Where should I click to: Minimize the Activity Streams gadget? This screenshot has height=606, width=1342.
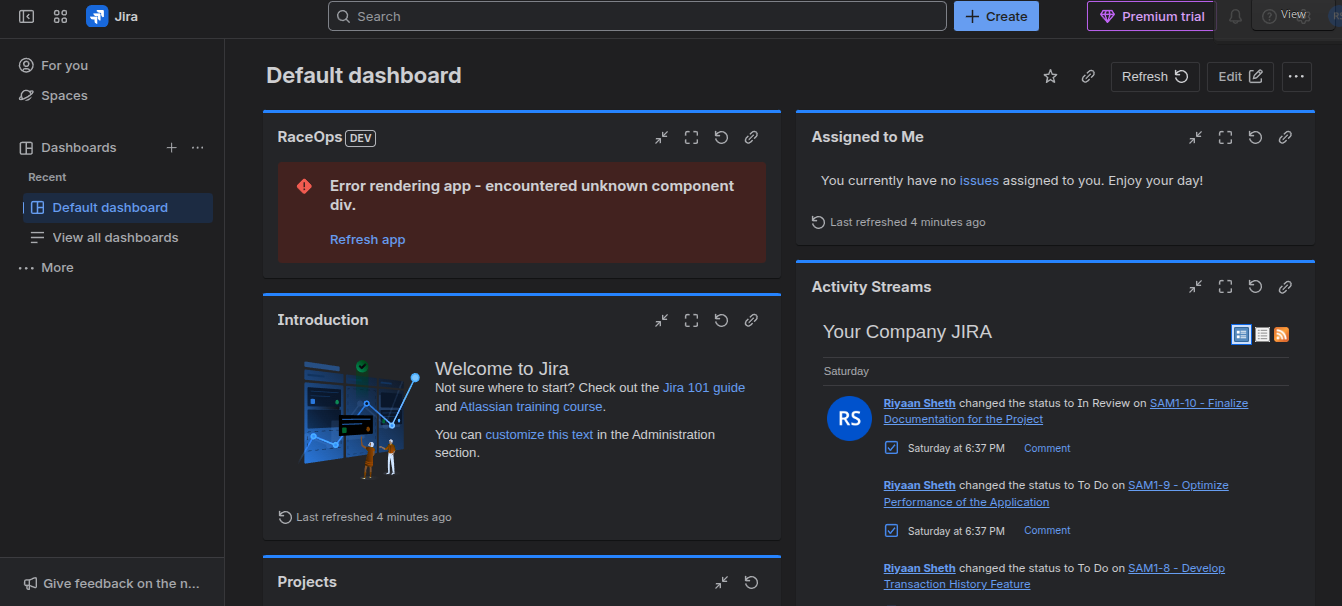pos(1195,287)
